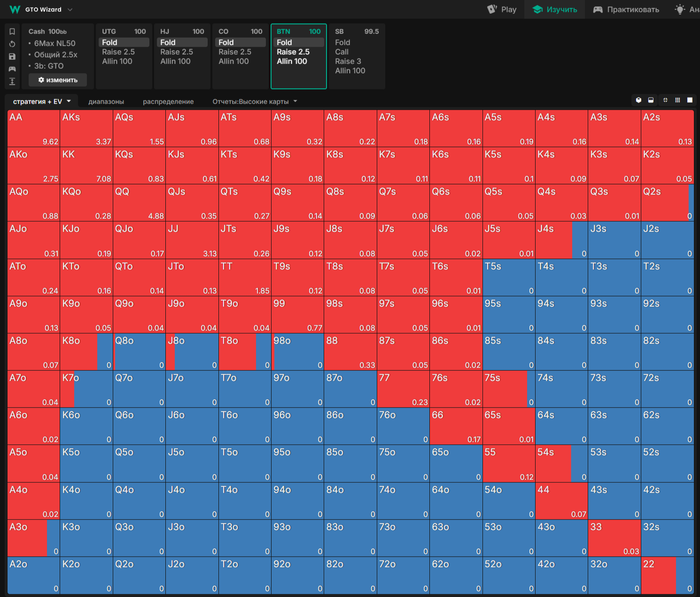The image size is (700, 597).
Task: Choose Allin 100 in the BTN panel
Action: (292, 61)
